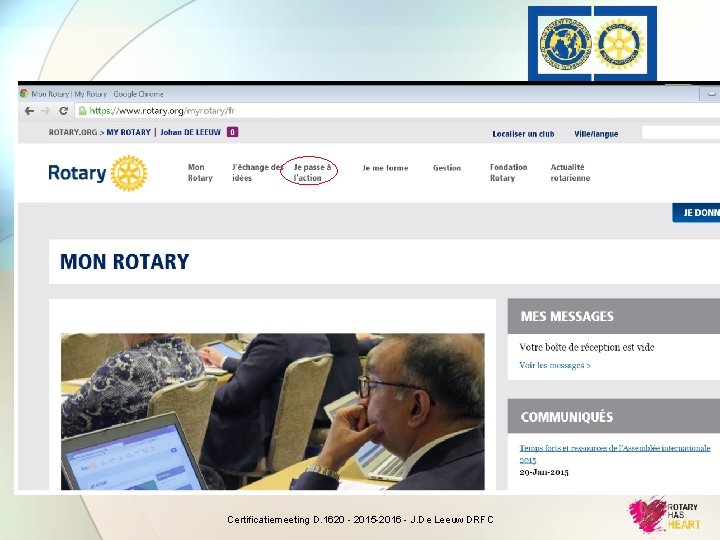Click the MY ROTARY breadcrumb link
720x540 pixels.
(129, 132)
